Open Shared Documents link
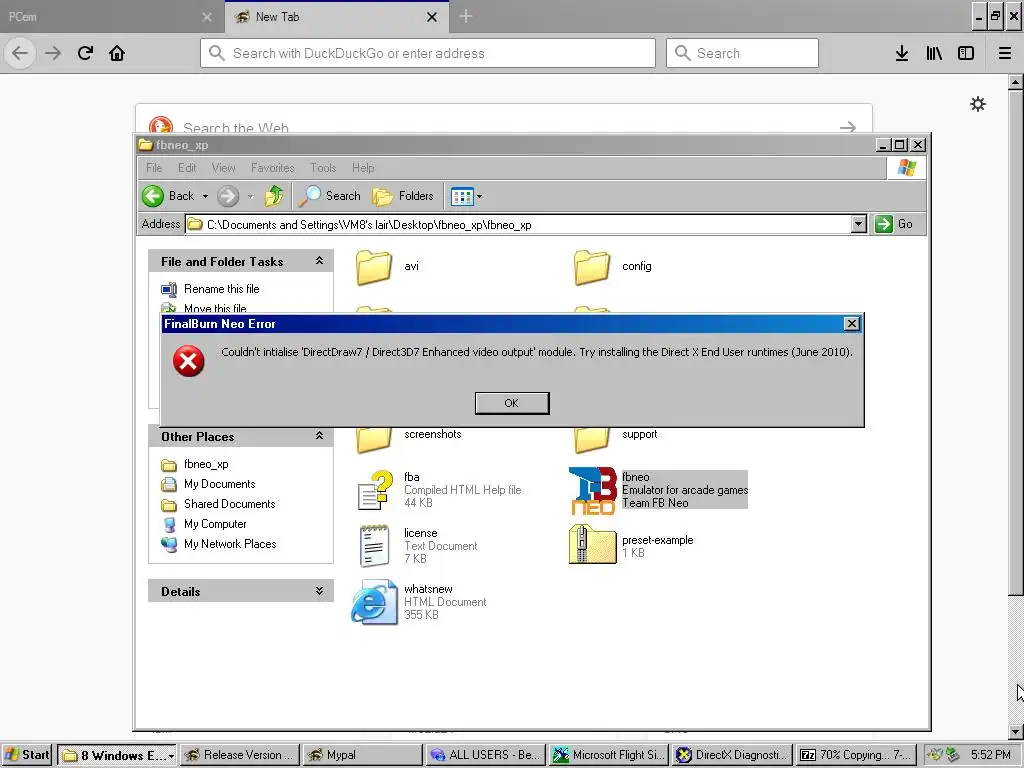 229,504
